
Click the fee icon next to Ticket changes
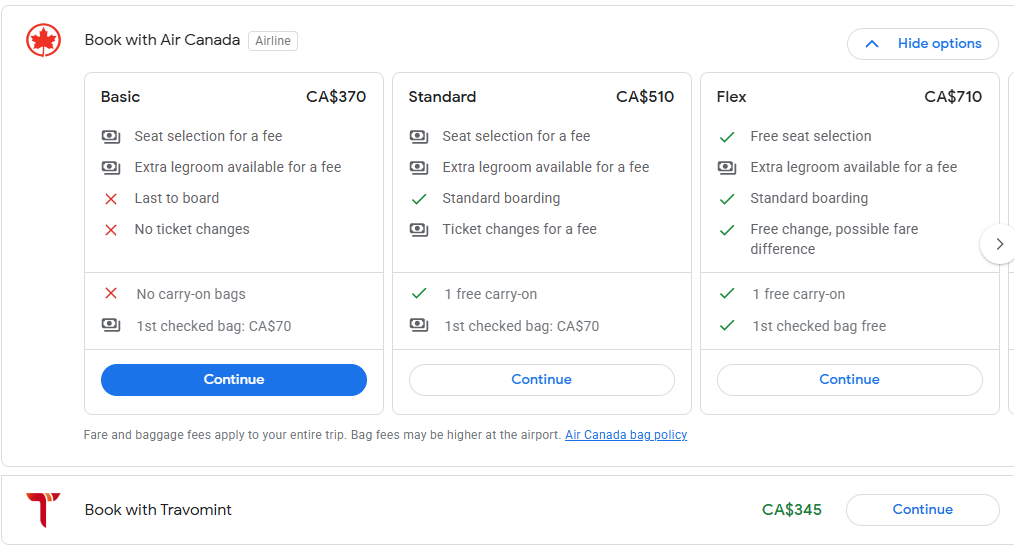coord(419,229)
